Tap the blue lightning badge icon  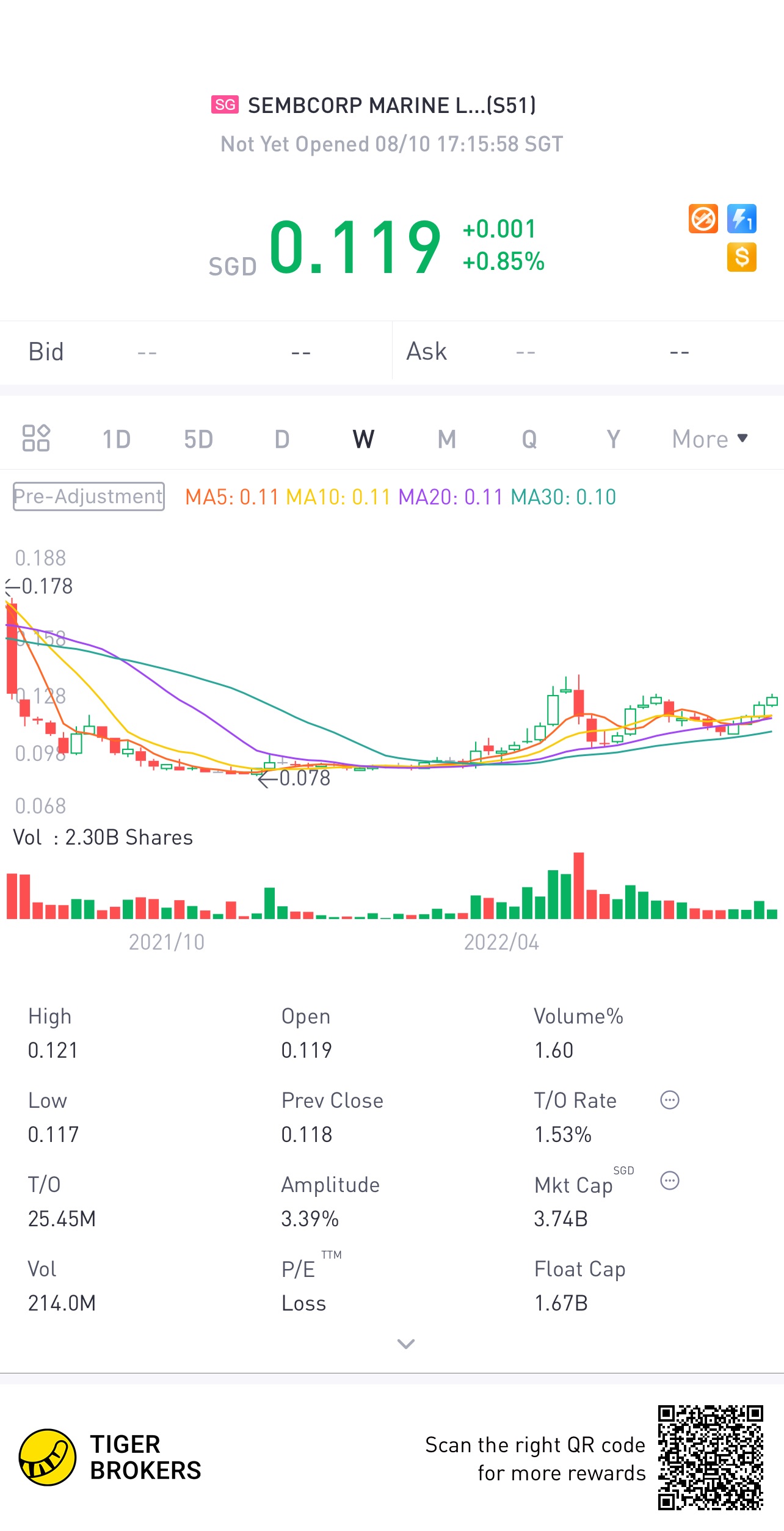[x=742, y=219]
